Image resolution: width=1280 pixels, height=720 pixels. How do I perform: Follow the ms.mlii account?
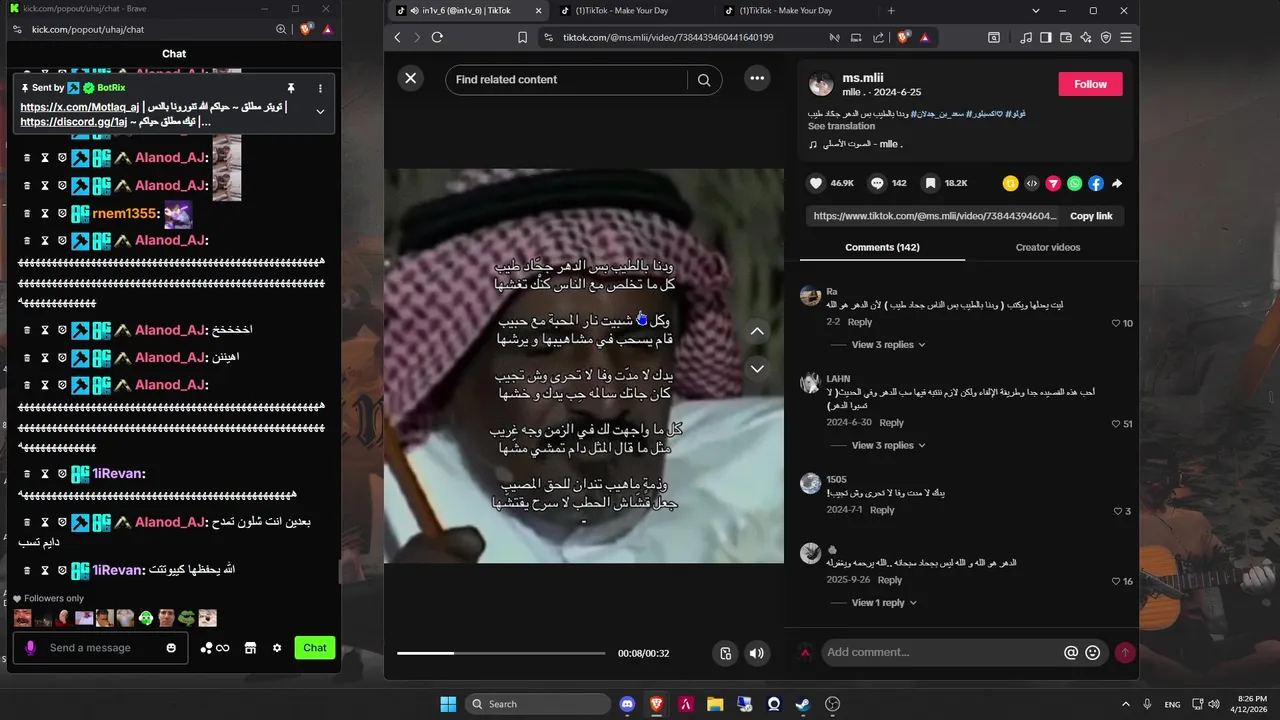(1090, 84)
